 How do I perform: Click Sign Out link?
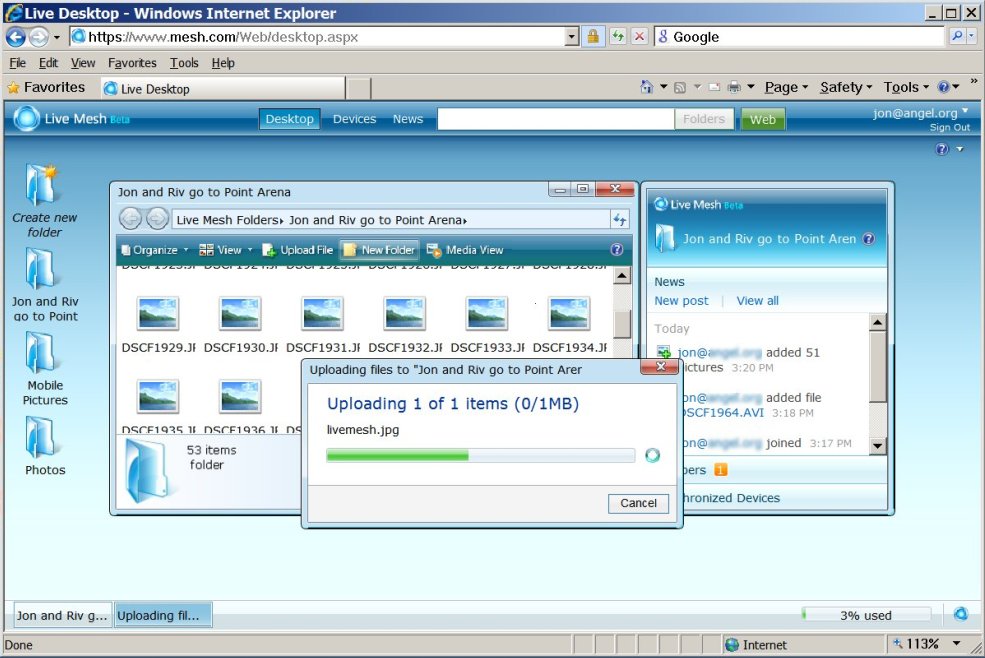click(950, 128)
